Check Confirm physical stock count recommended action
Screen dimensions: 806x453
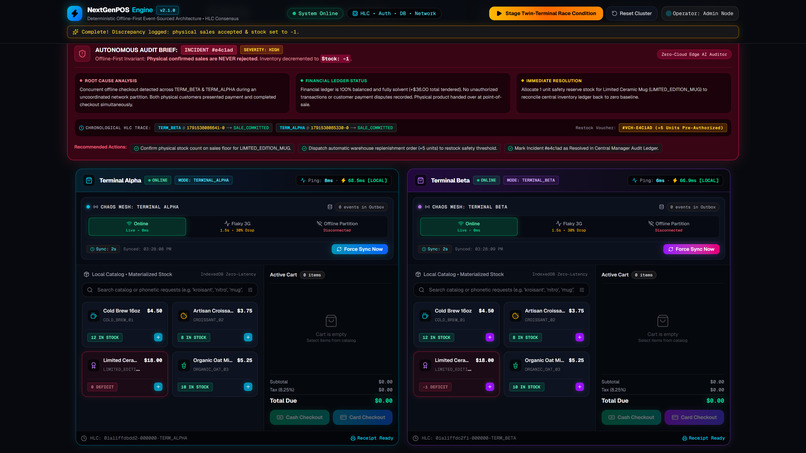tap(212, 148)
